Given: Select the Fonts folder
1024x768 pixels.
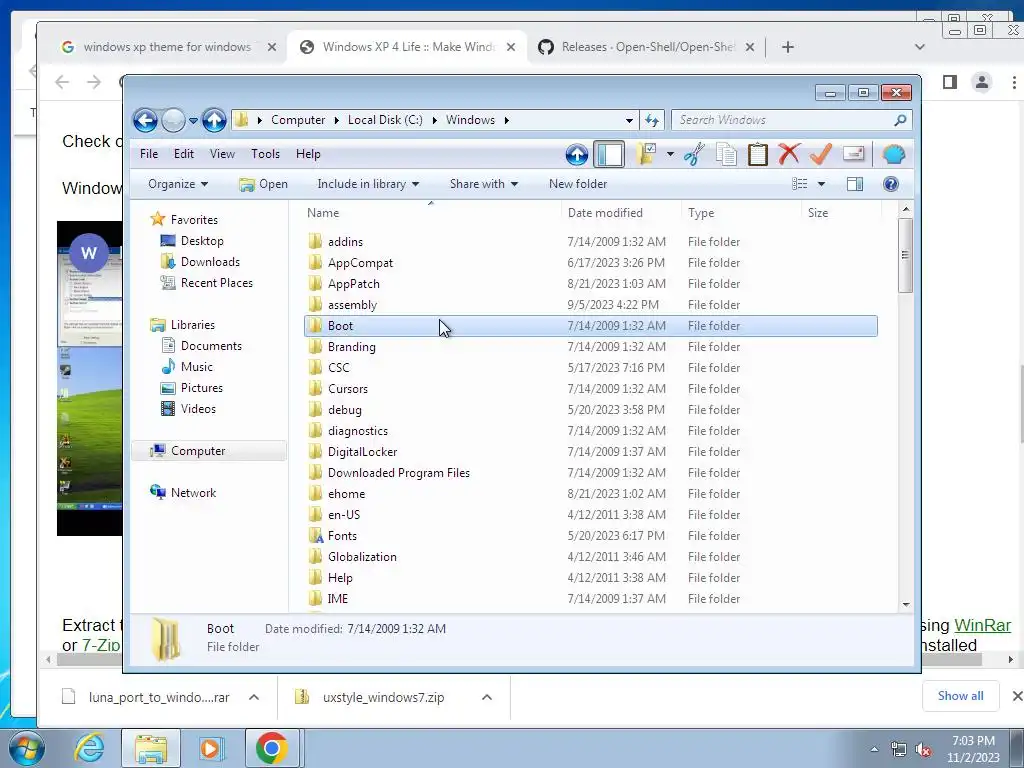Looking at the screenshot, I should point(590,536).
